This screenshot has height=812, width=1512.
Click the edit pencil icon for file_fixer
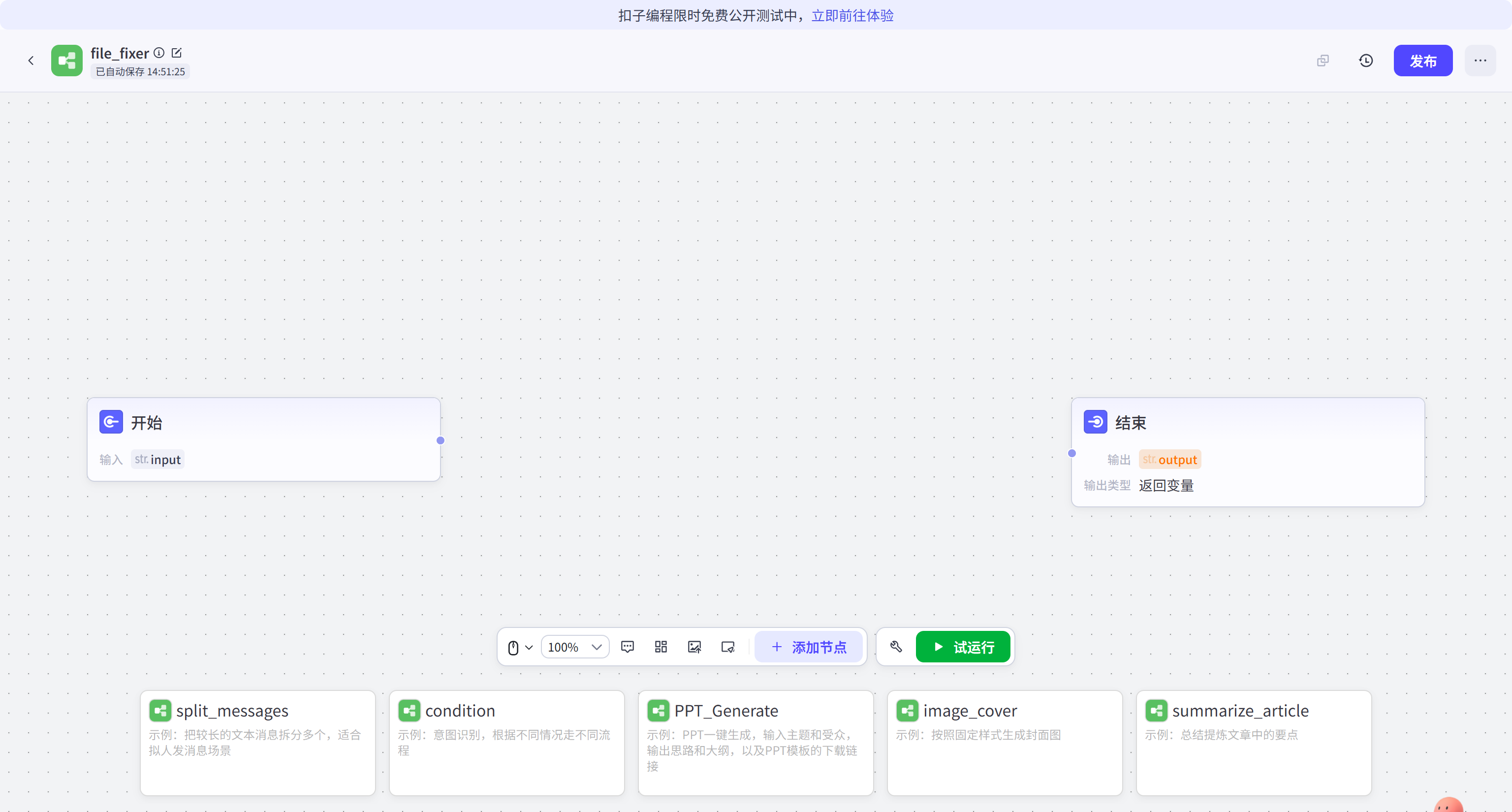pyautogui.click(x=177, y=53)
